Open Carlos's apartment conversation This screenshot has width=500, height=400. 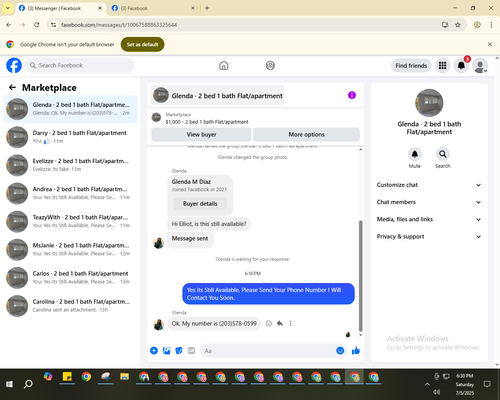coord(70,277)
